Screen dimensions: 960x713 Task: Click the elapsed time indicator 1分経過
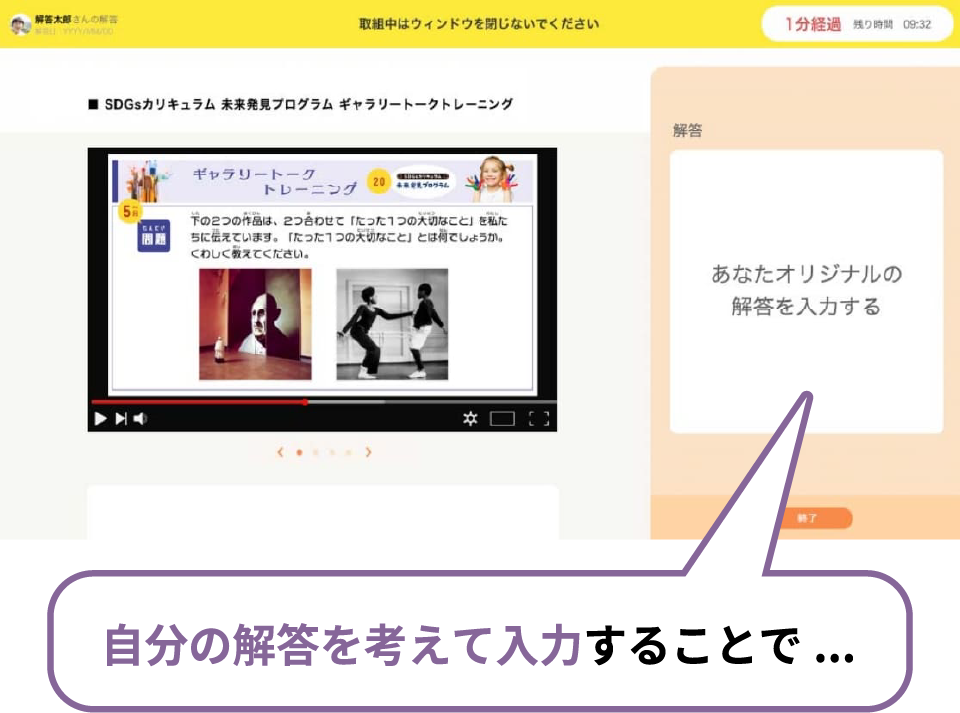[812, 24]
